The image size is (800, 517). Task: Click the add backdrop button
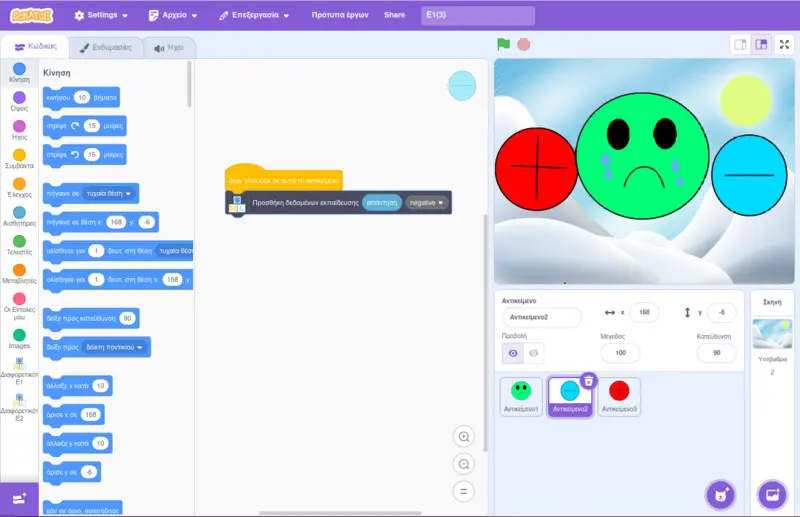click(771, 494)
